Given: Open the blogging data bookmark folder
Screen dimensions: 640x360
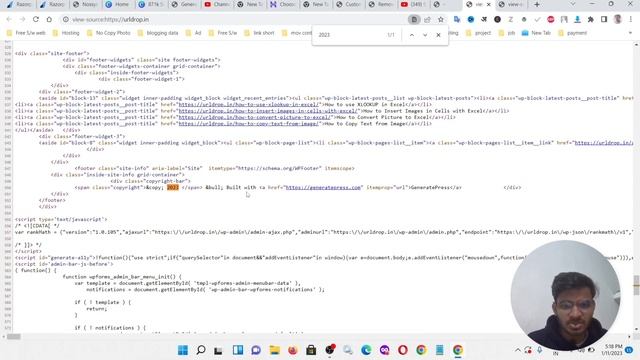Looking at the screenshot, I should (158, 33).
